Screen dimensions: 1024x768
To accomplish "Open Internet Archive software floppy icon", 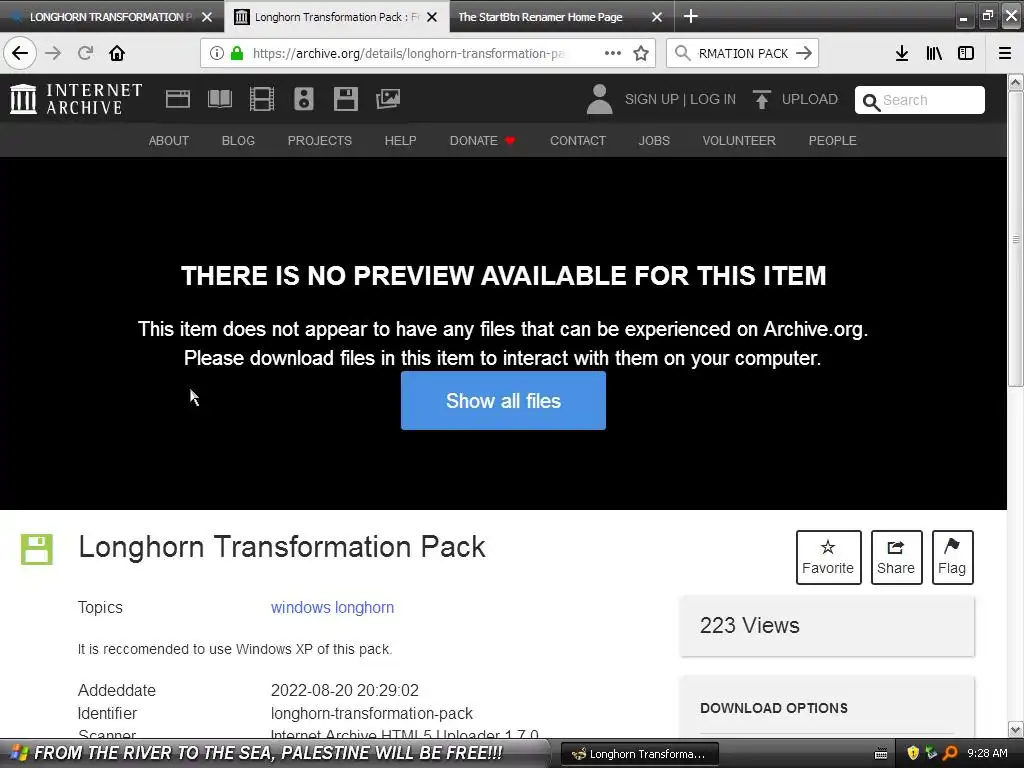I will (x=345, y=99).
